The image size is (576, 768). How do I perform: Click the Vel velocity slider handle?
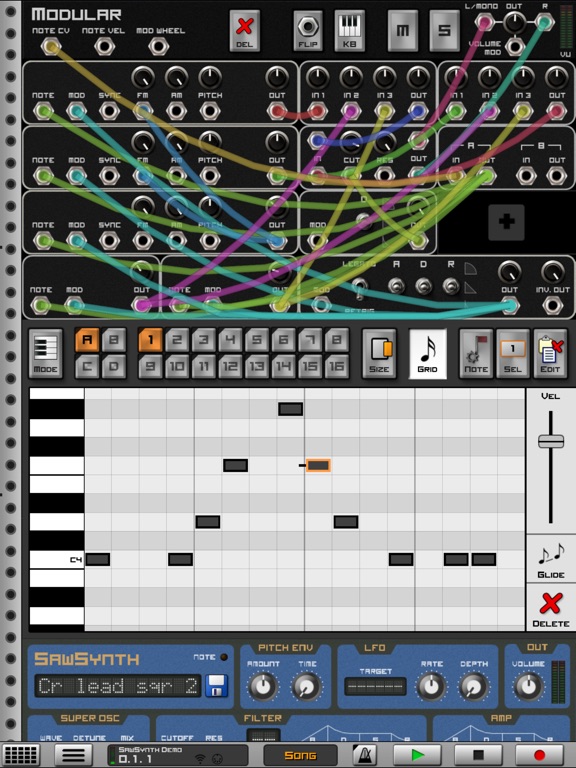click(551, 441)
